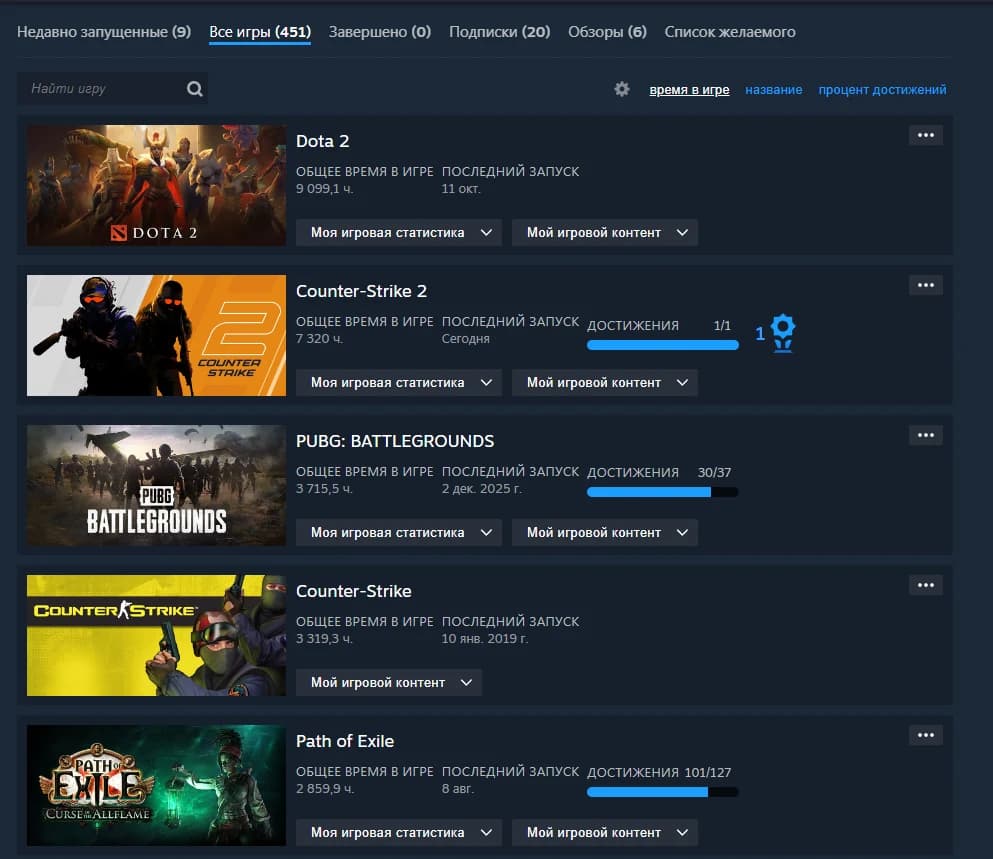Expand Counter-Strike 'Мой игровой контент' dropdown

pyautogui.click(x=389, y=683)
